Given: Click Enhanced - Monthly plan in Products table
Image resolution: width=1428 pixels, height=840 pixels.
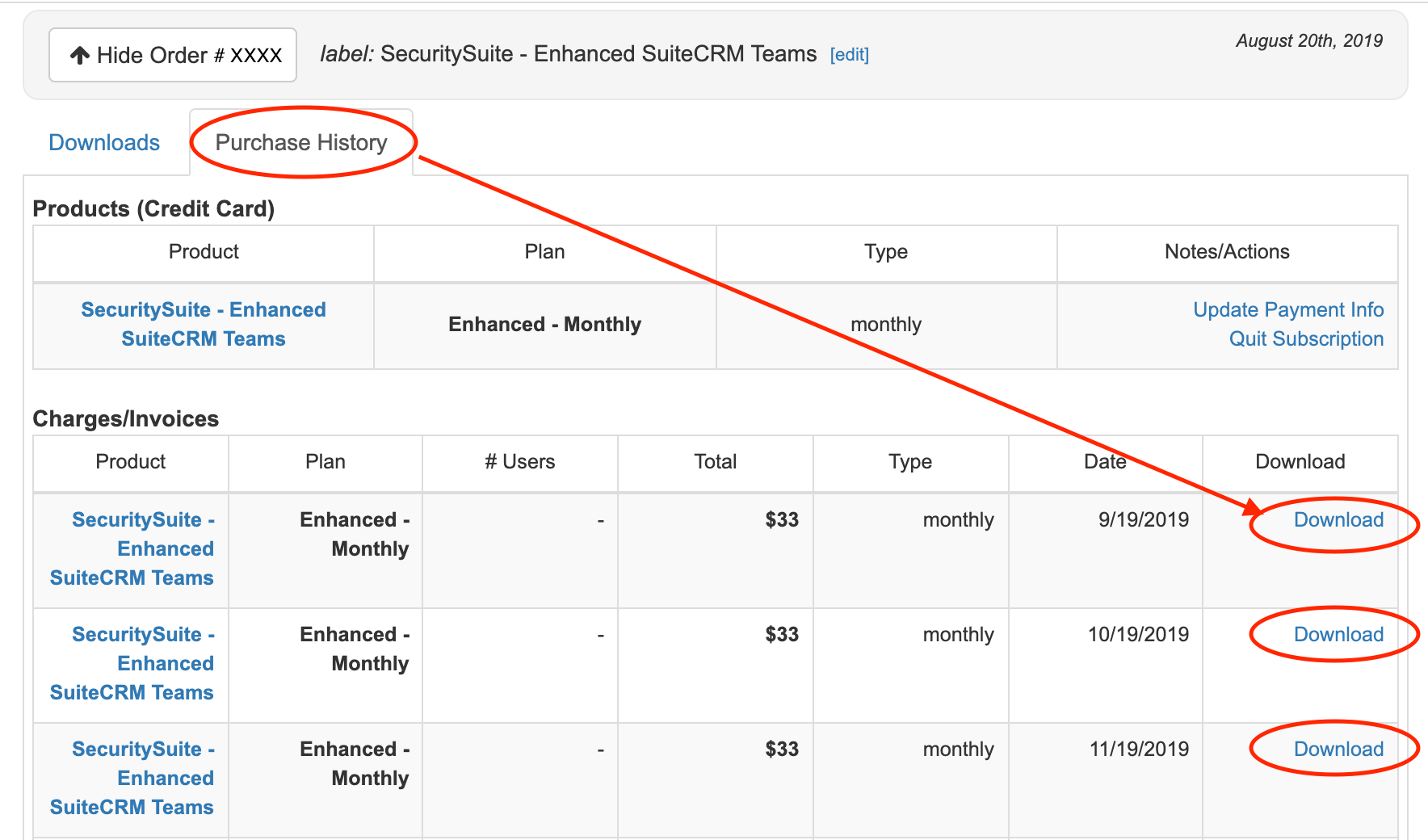Looking at the screenshot, I should [545, 324].
